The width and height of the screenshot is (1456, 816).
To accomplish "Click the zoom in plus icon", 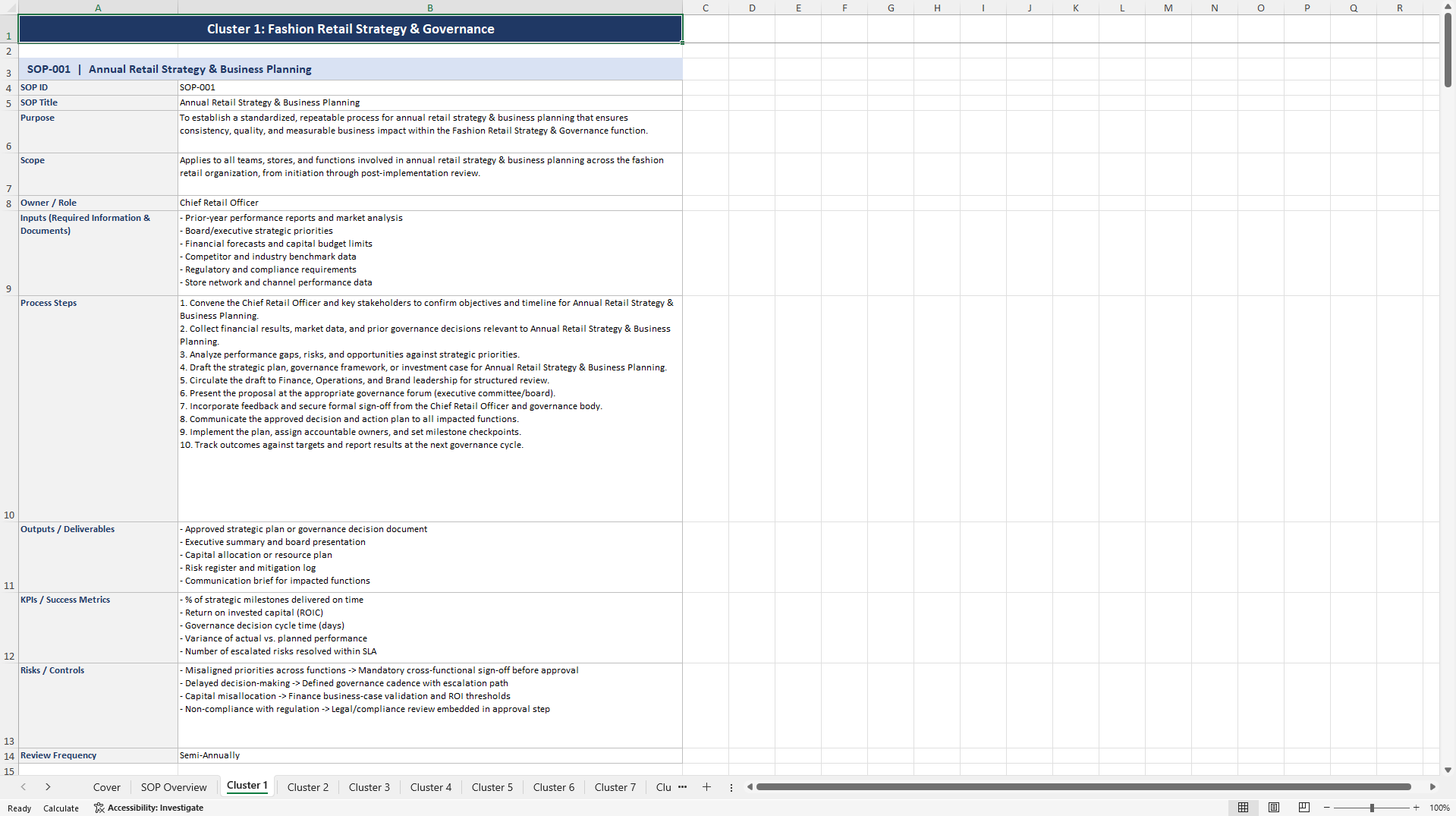I will coord(1416,808).
